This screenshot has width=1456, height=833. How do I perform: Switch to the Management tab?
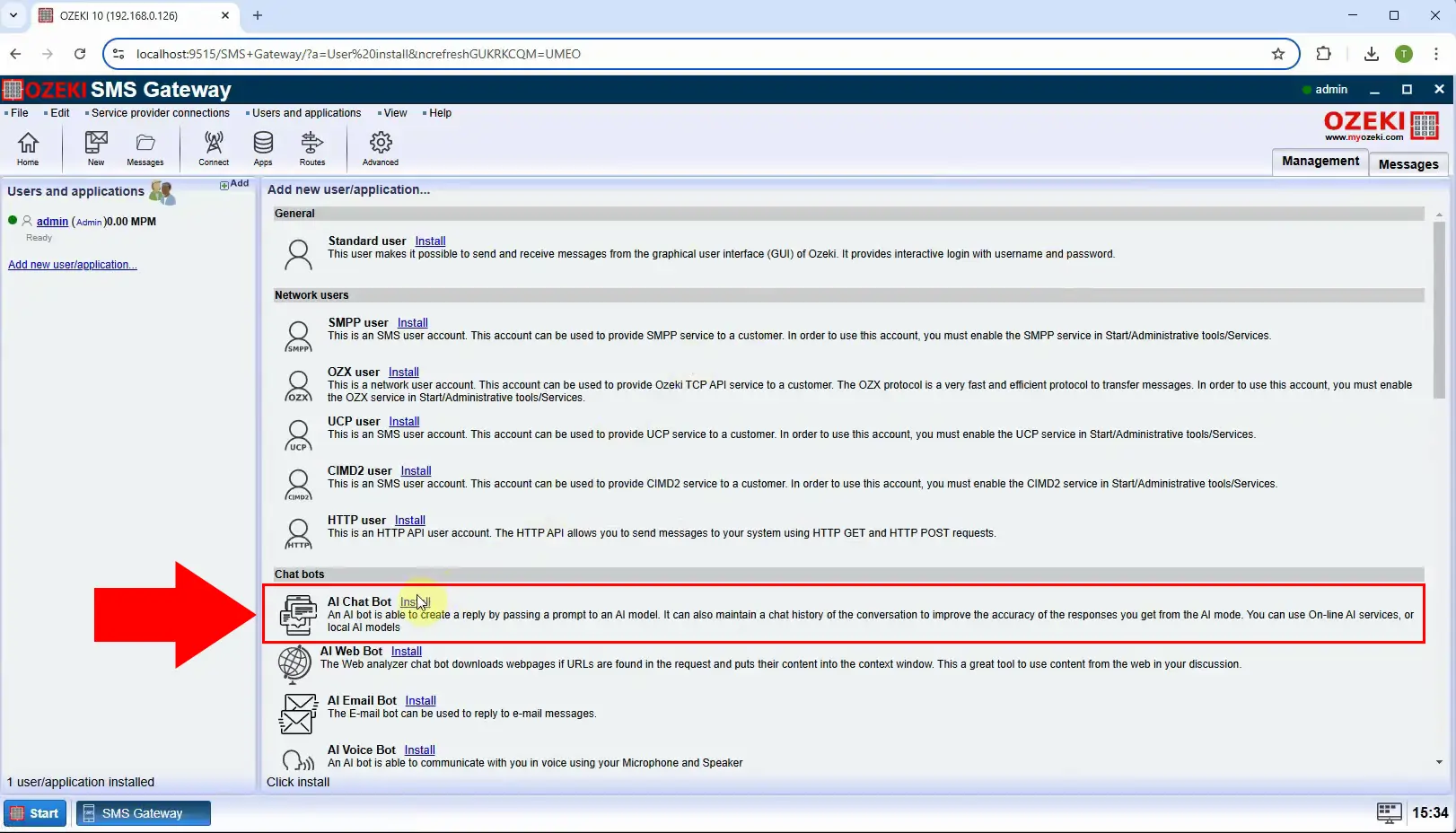tap(1320, 162)
